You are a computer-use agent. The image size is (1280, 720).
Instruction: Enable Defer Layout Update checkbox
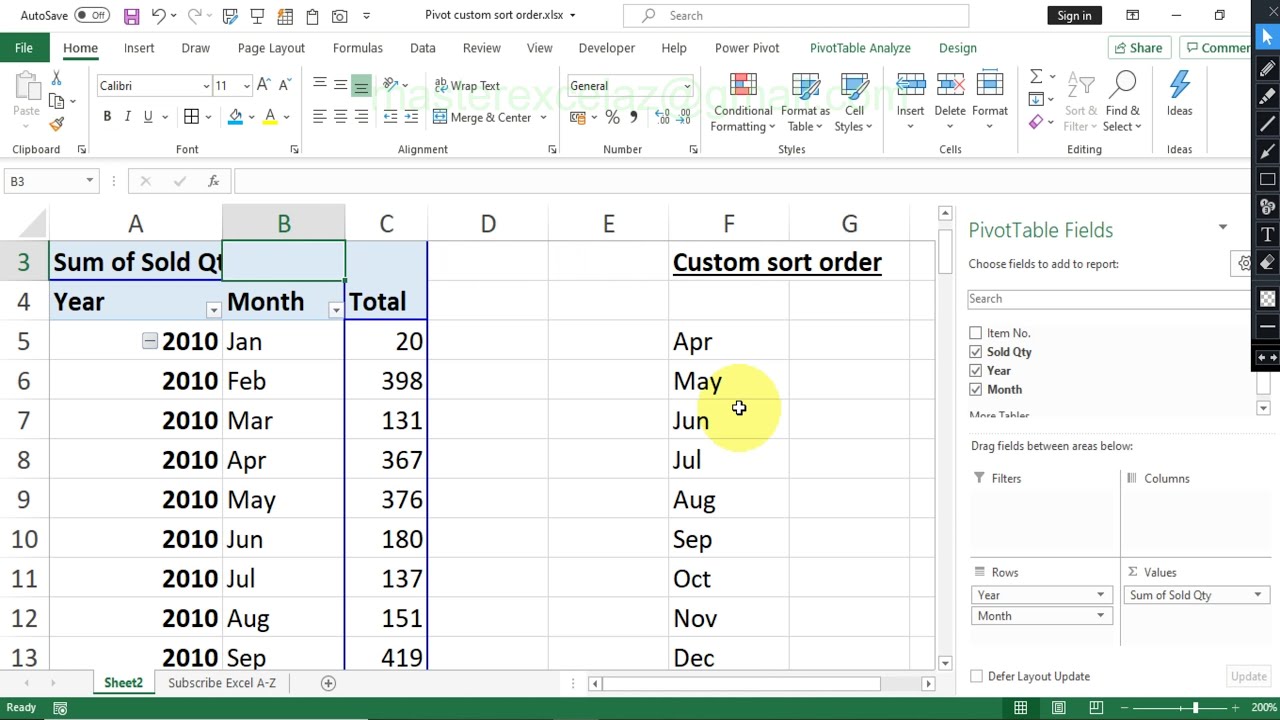tap(976, 677)
